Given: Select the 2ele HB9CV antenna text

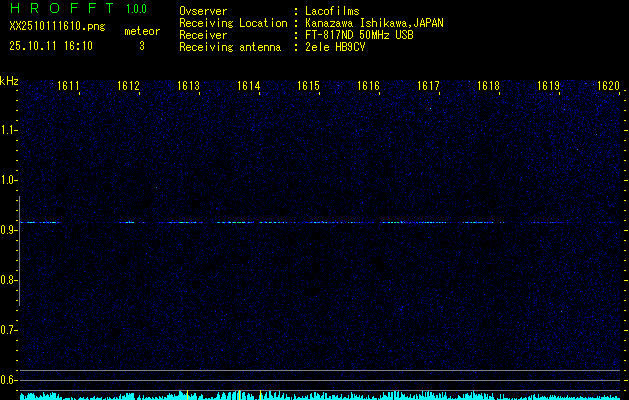Looking at the screenshot, I should 335,46.
